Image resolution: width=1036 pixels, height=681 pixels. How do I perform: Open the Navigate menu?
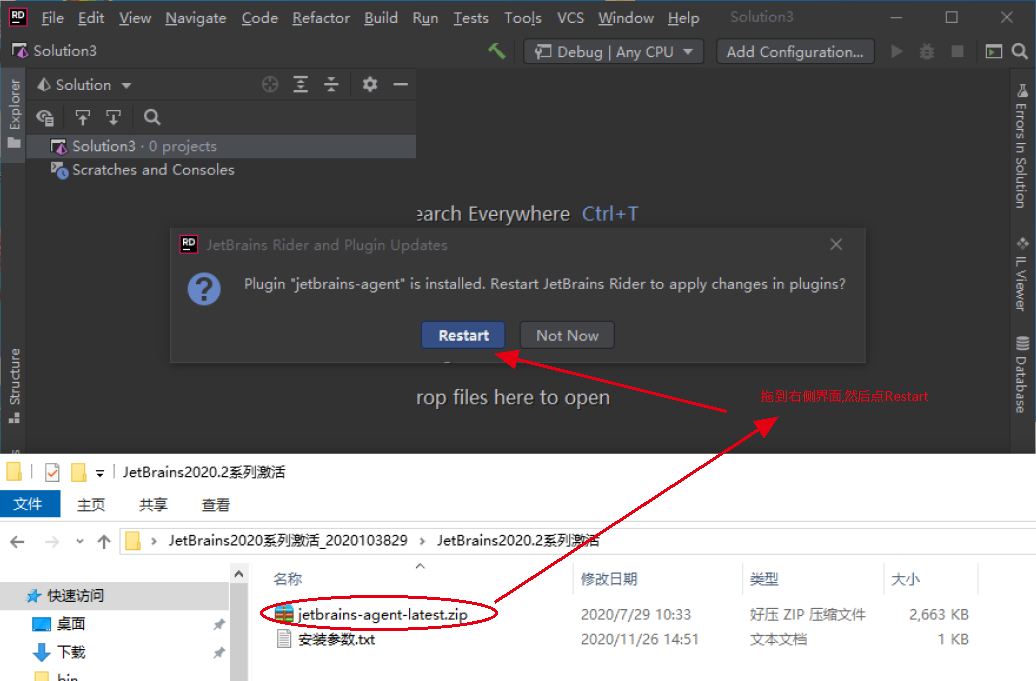(196, 18)
